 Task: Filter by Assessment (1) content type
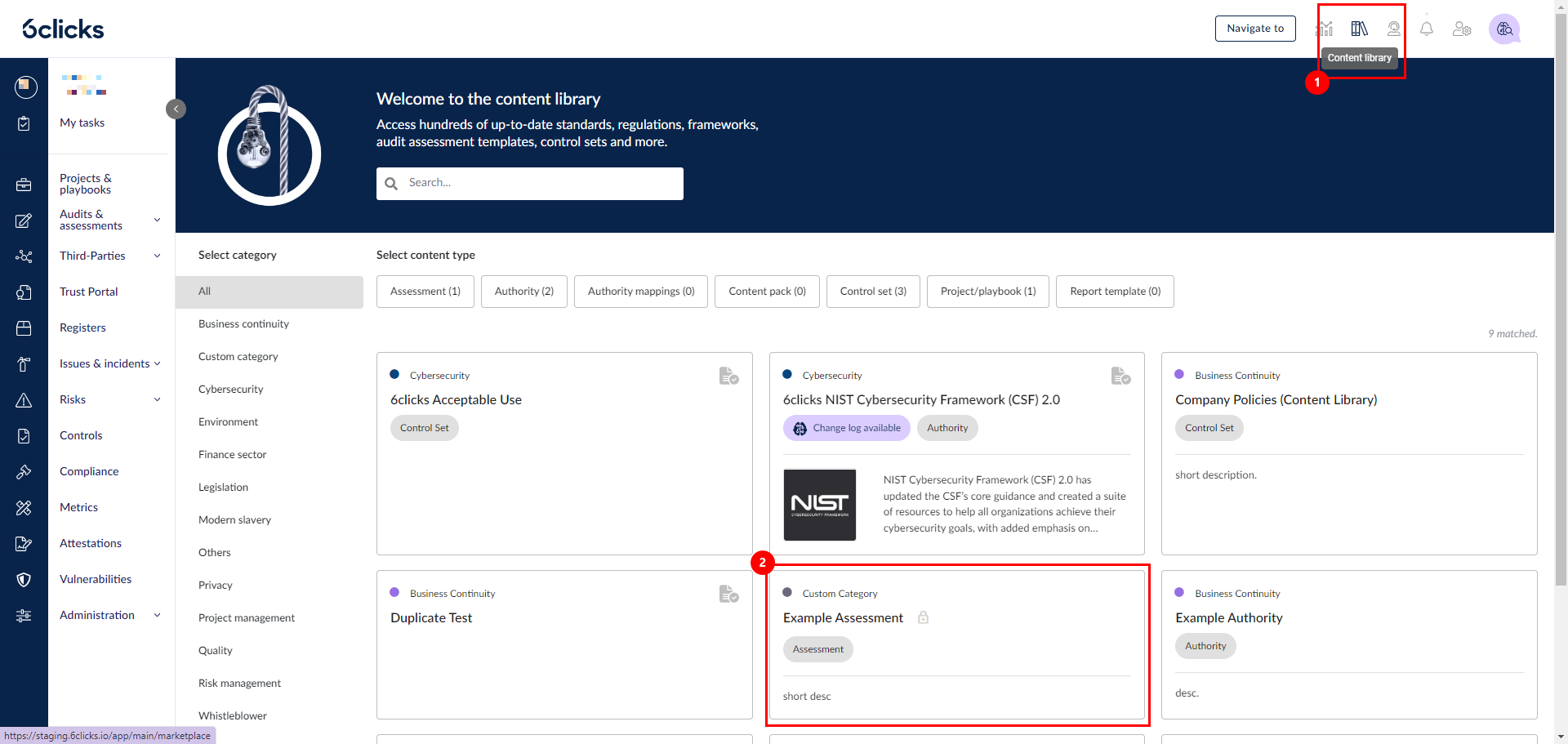point(425,292)
